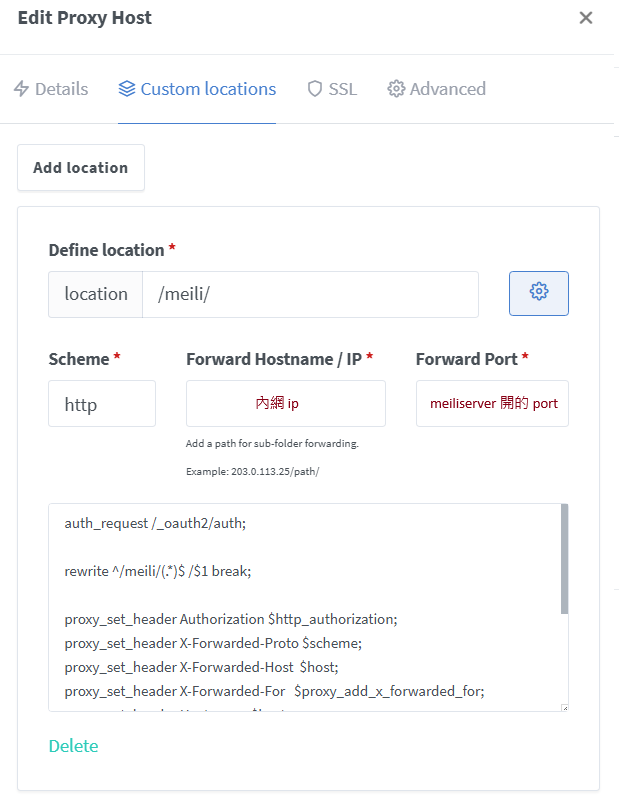Select the Forward Port input field
Viewport: 619px width, 799px height.
(x=492, y=404)
